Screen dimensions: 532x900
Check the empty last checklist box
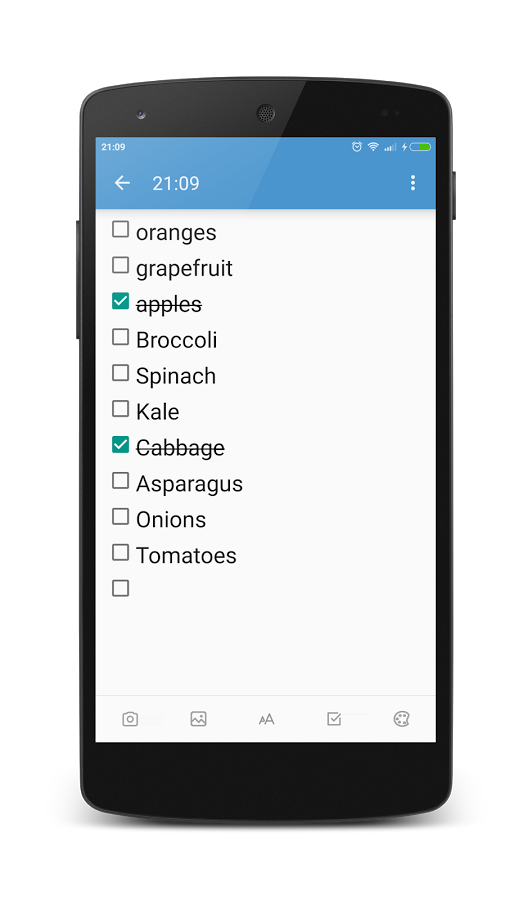[121, 588]
